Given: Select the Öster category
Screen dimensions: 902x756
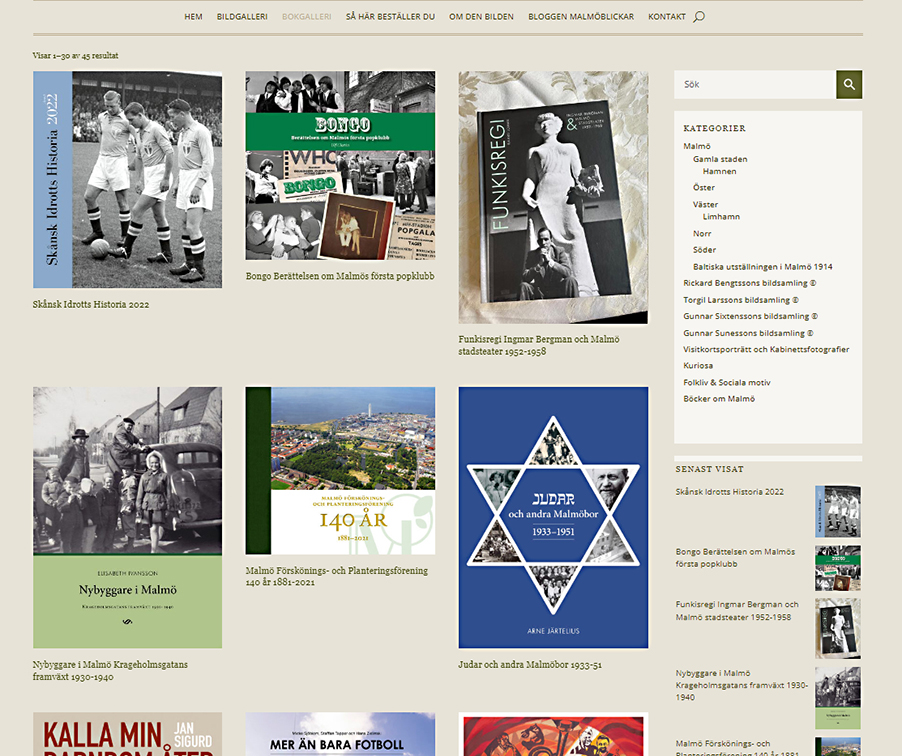Looking at the screenshot, I should (704, 187).
